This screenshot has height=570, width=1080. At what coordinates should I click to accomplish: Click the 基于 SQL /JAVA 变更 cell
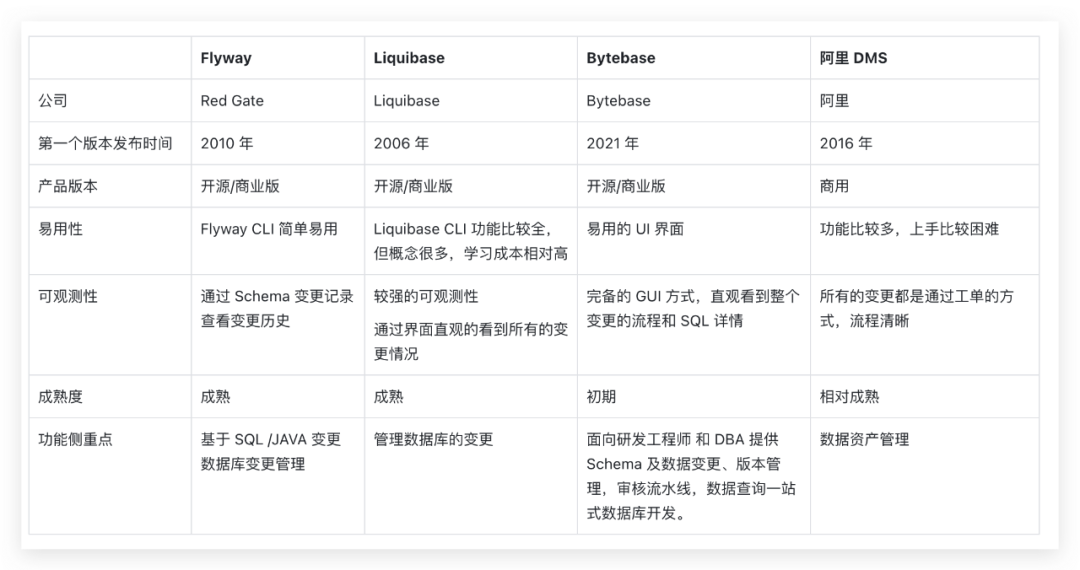click(271, 452)
